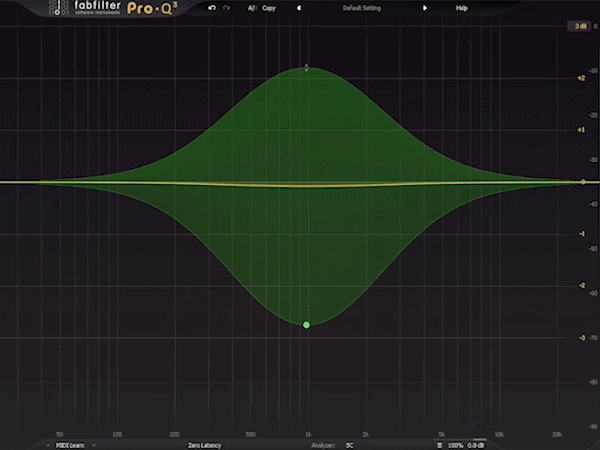
Task: Click the -3 gain scale label
Action: tap(582, 338)
